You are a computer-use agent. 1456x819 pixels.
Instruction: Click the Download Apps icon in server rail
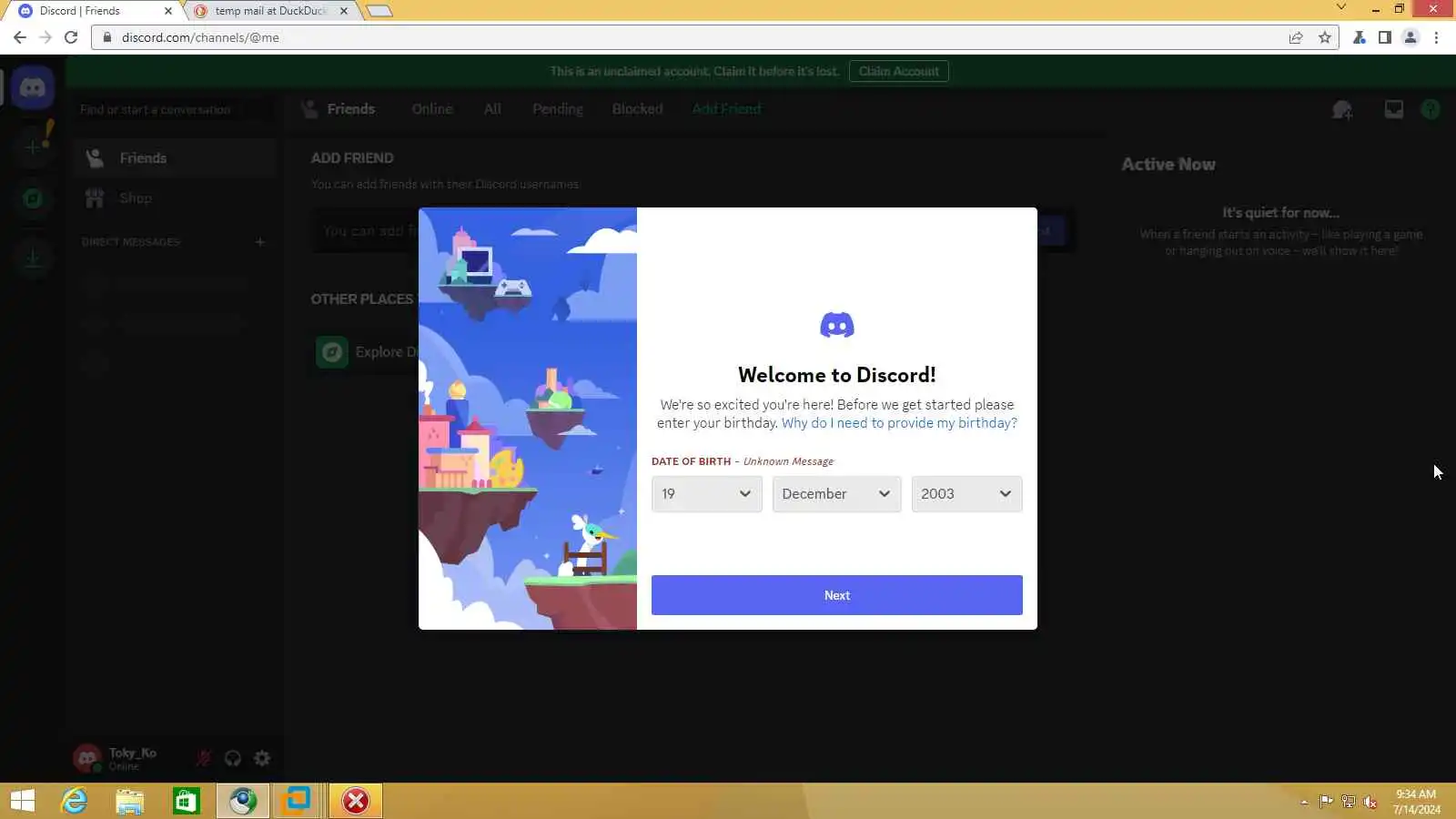(x=33, y=258)
